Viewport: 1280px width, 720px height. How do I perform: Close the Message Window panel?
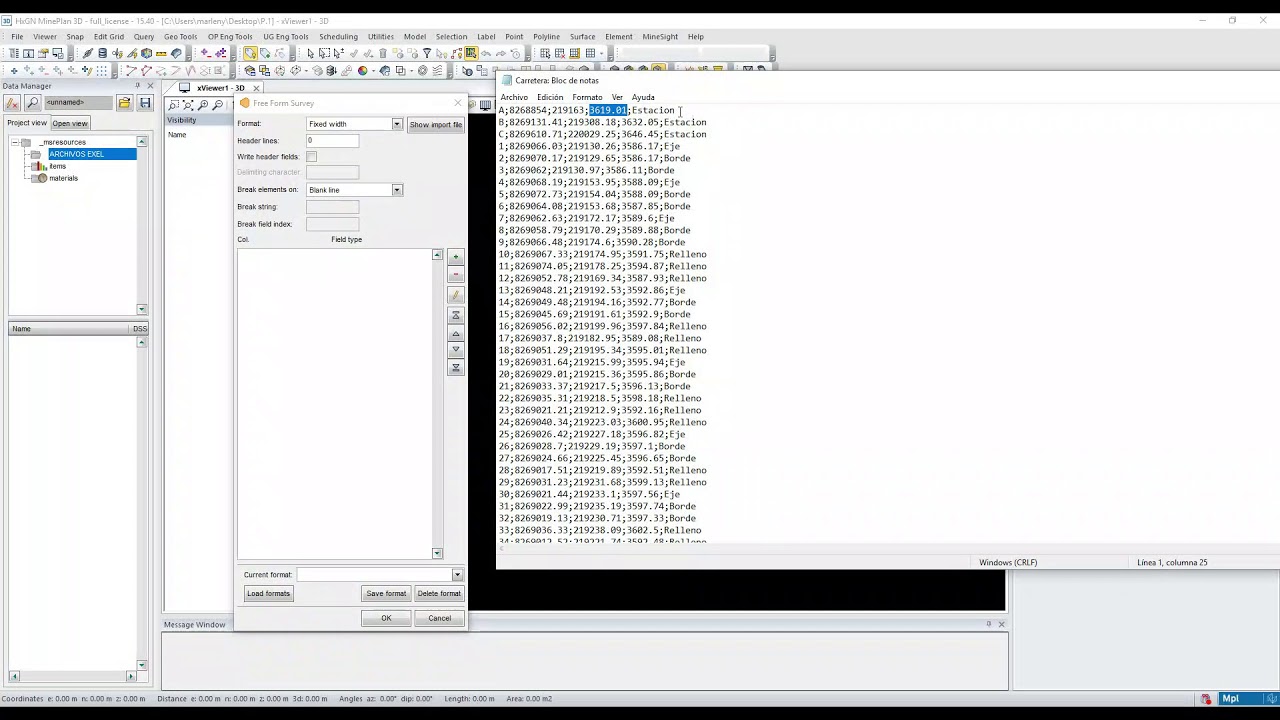coord(1001,624)
